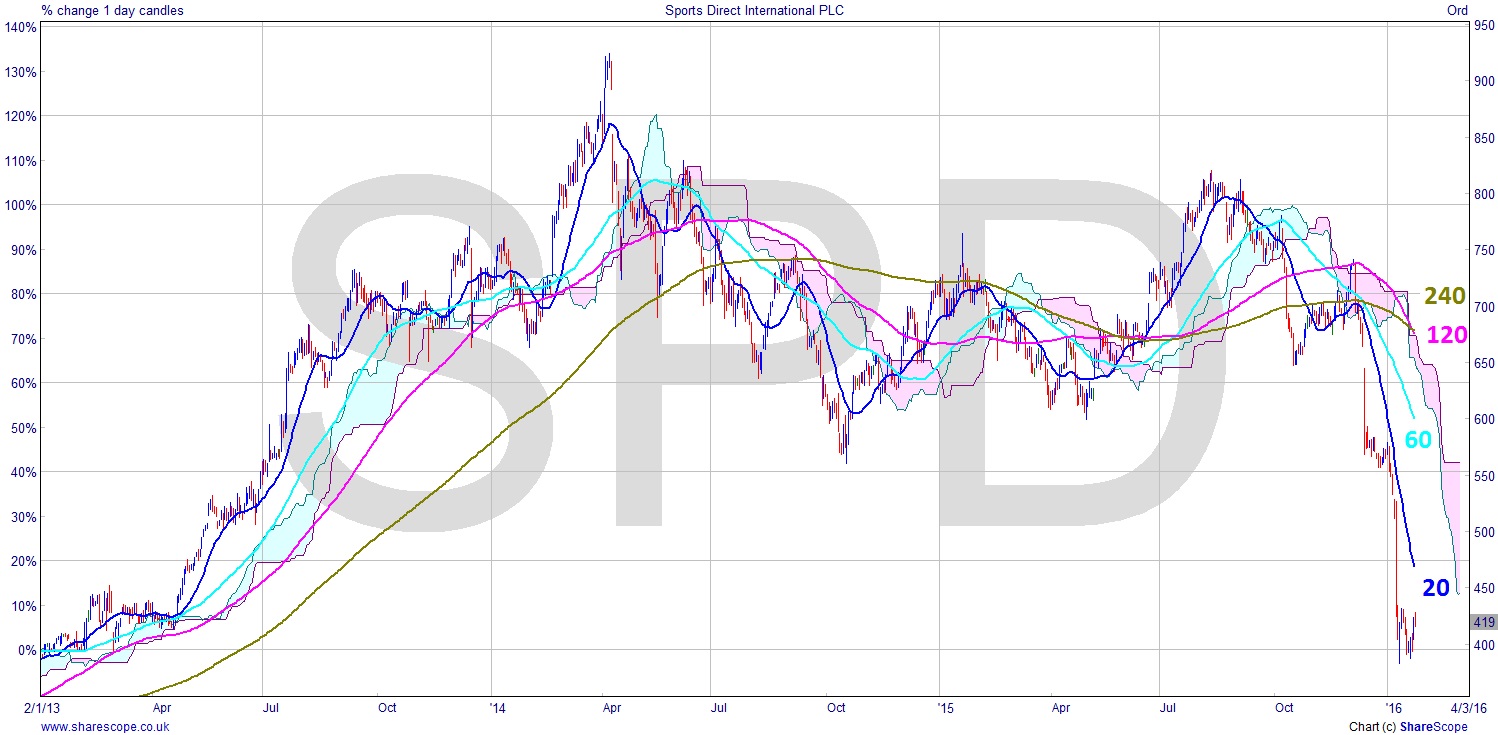This screenshot has height=735, width=1498.
Task: Select the cyan 60 moving average label
Action: 1418,440
